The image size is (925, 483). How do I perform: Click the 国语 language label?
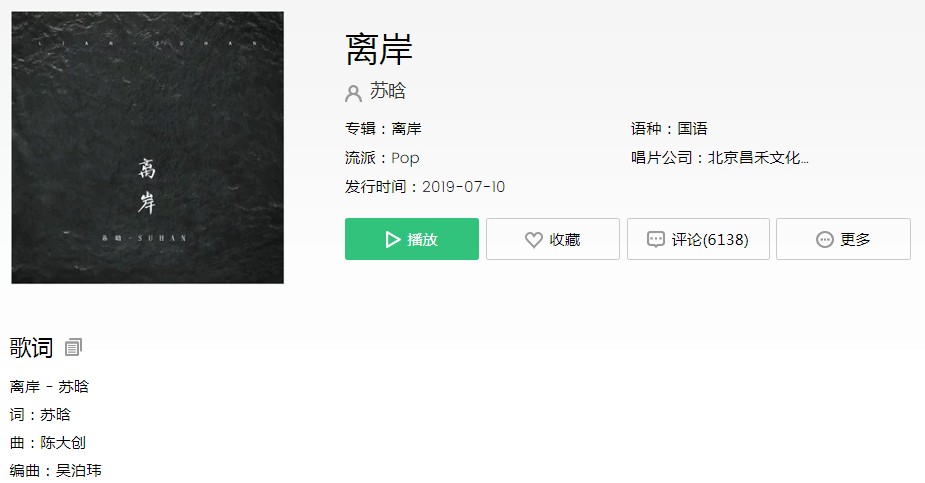tap(693, 129)
